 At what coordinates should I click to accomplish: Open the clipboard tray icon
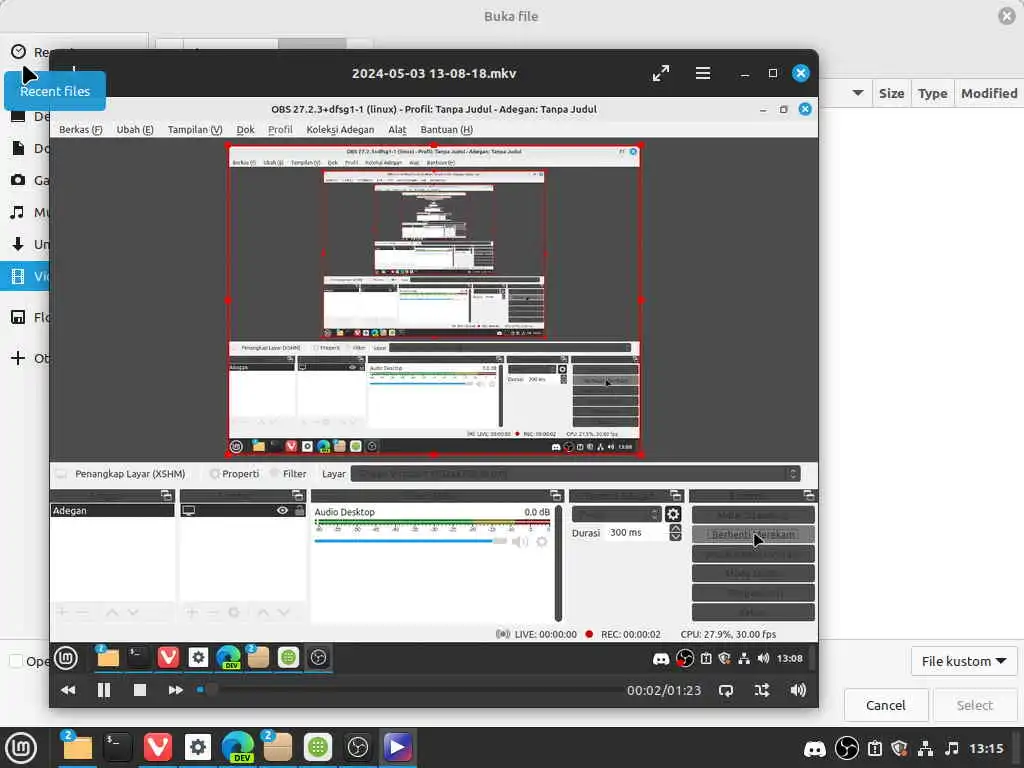875,748
